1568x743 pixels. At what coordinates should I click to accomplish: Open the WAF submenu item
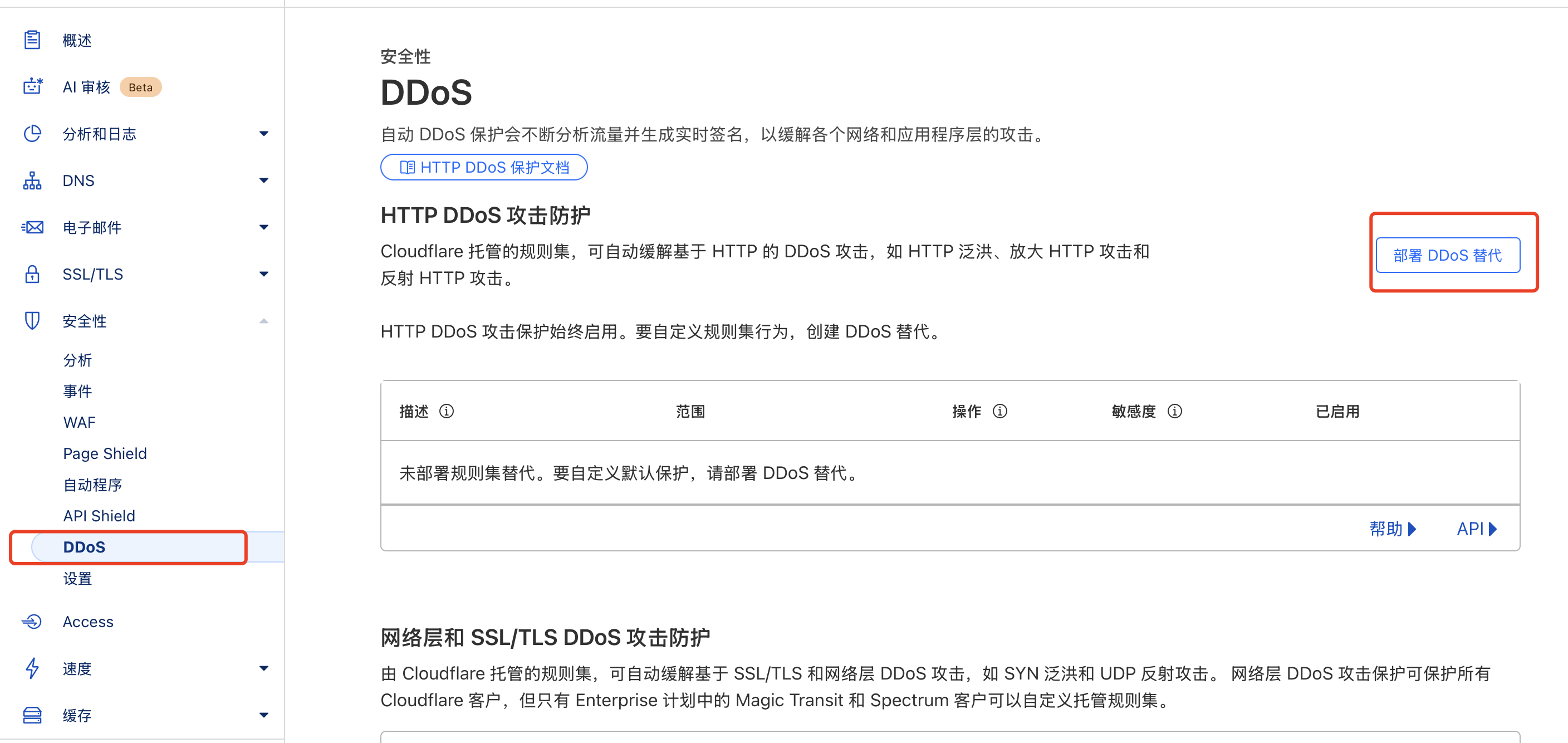pos(79,422)
